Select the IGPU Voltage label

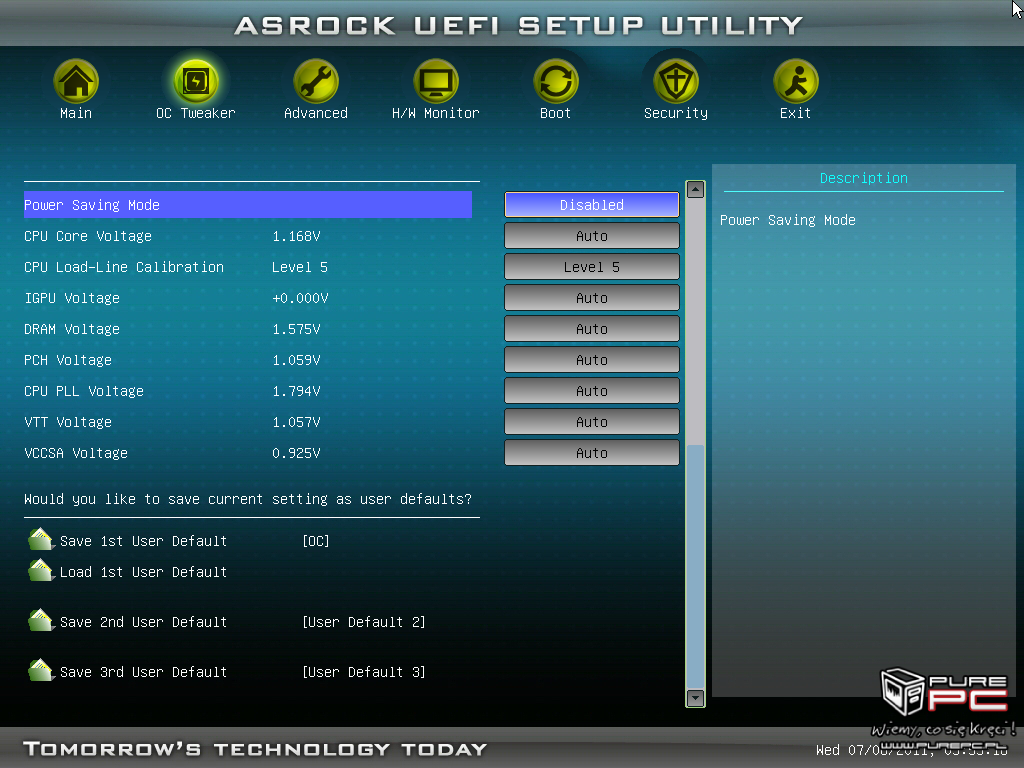click(72, 298)
